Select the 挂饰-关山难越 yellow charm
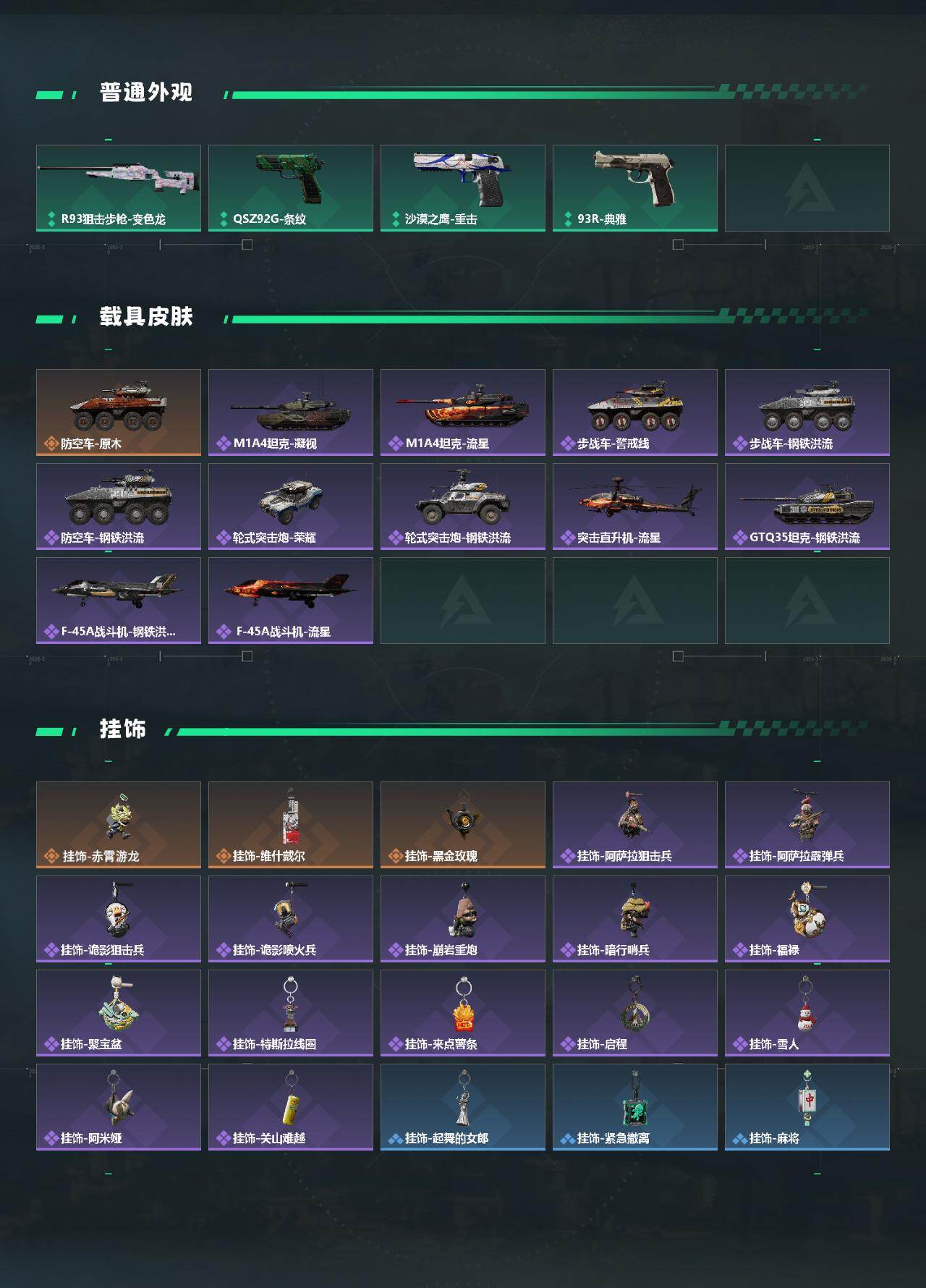 click(x=291, y=1107)
